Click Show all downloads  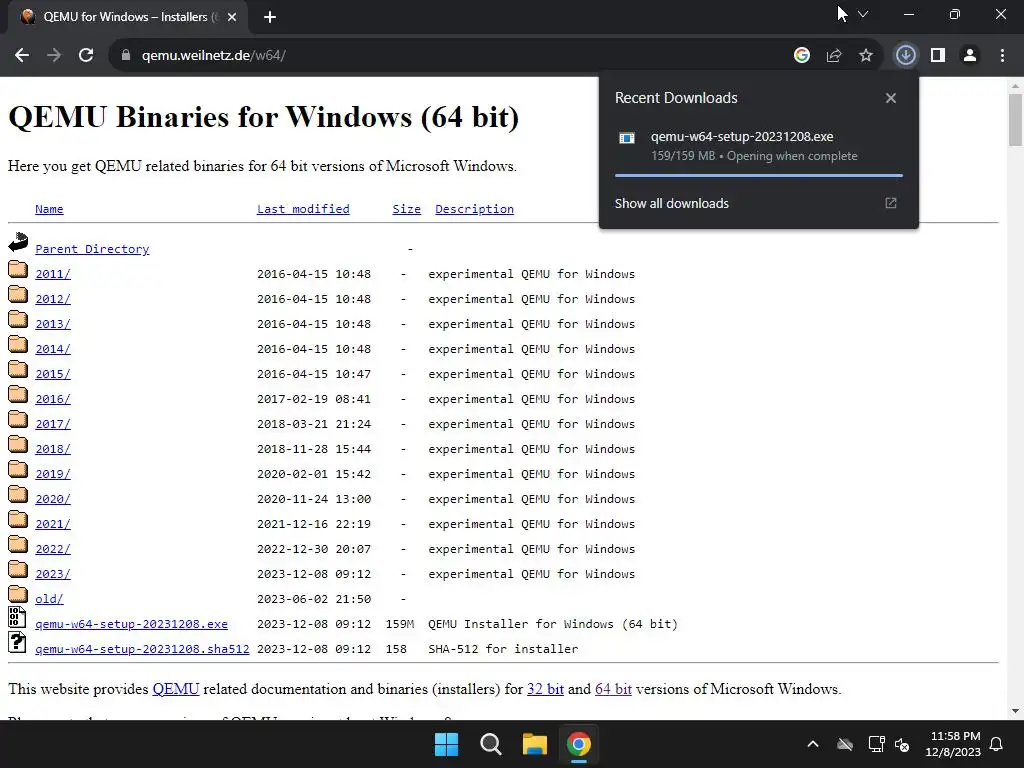[x=671, y=203]
